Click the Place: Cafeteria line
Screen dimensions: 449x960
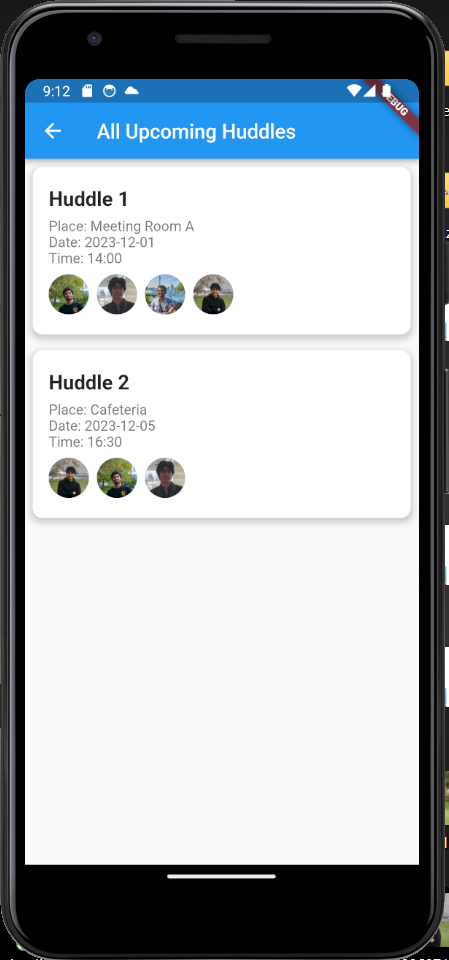point(98,410)
